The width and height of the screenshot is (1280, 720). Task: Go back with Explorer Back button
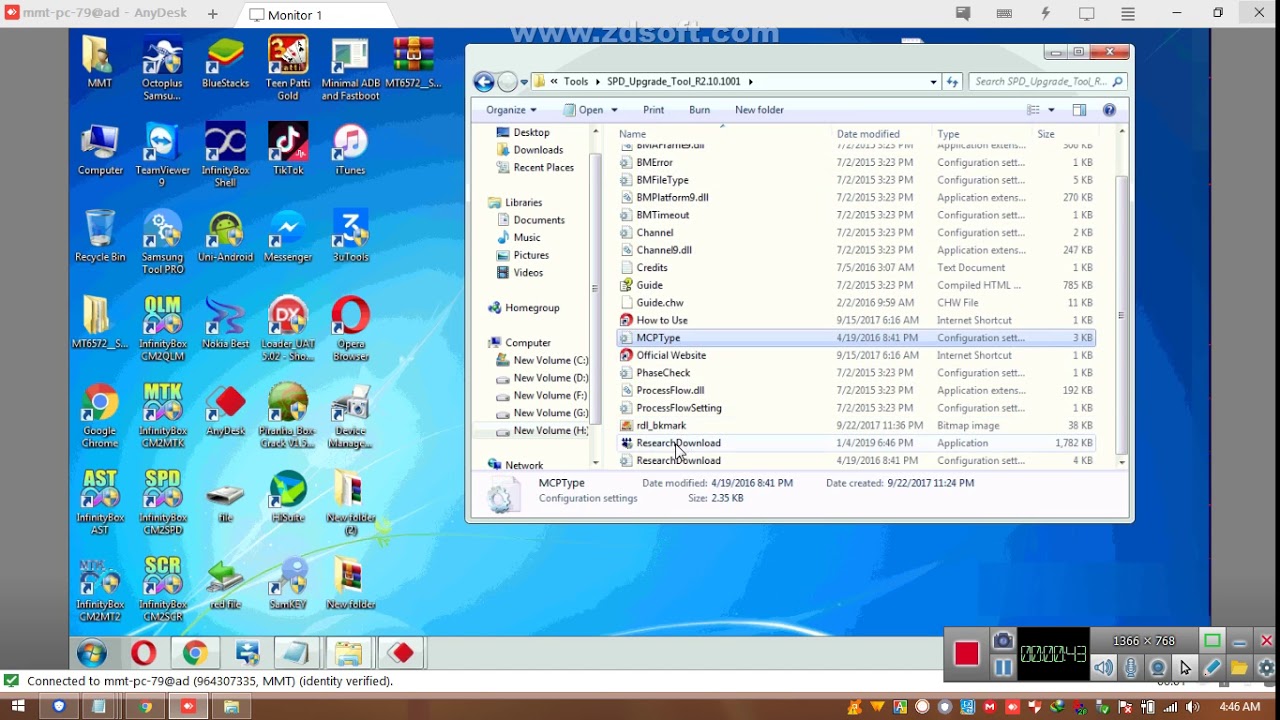point(484,82)
